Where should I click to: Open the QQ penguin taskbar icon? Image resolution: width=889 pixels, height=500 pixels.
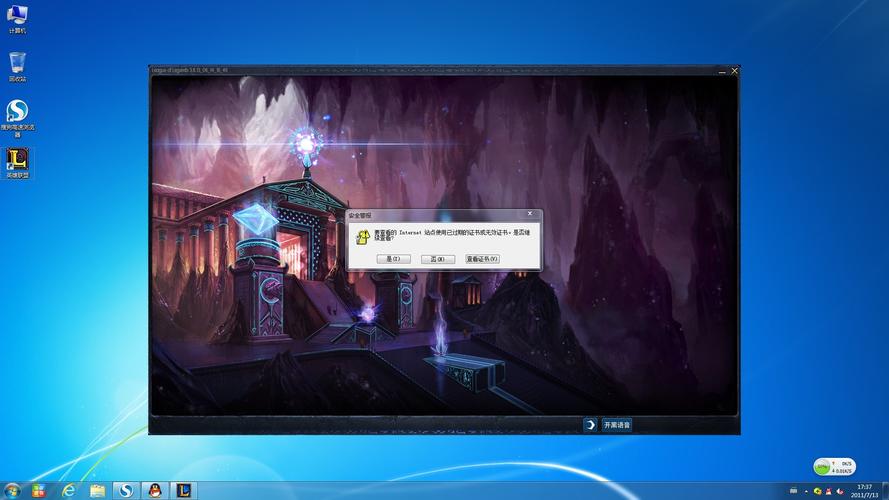coord(155,490)
